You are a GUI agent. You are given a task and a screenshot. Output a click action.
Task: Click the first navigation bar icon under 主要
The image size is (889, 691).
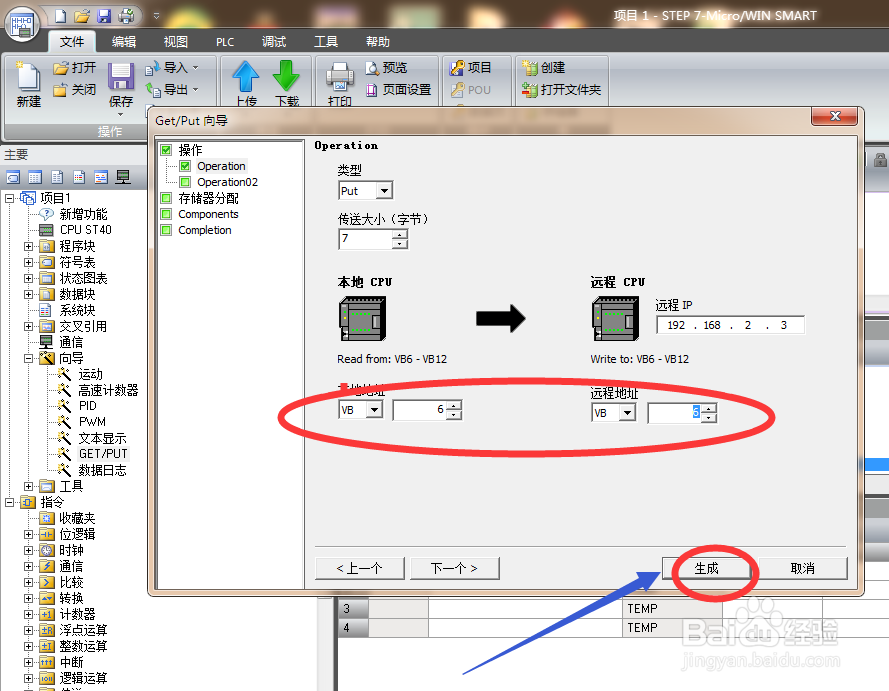coord(13,177)
